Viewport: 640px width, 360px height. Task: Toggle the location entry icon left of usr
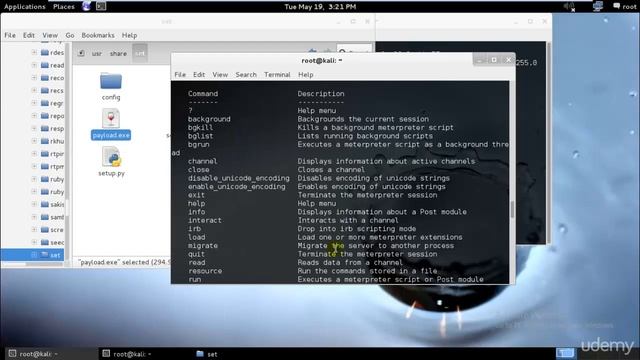[x=81, y=53]
